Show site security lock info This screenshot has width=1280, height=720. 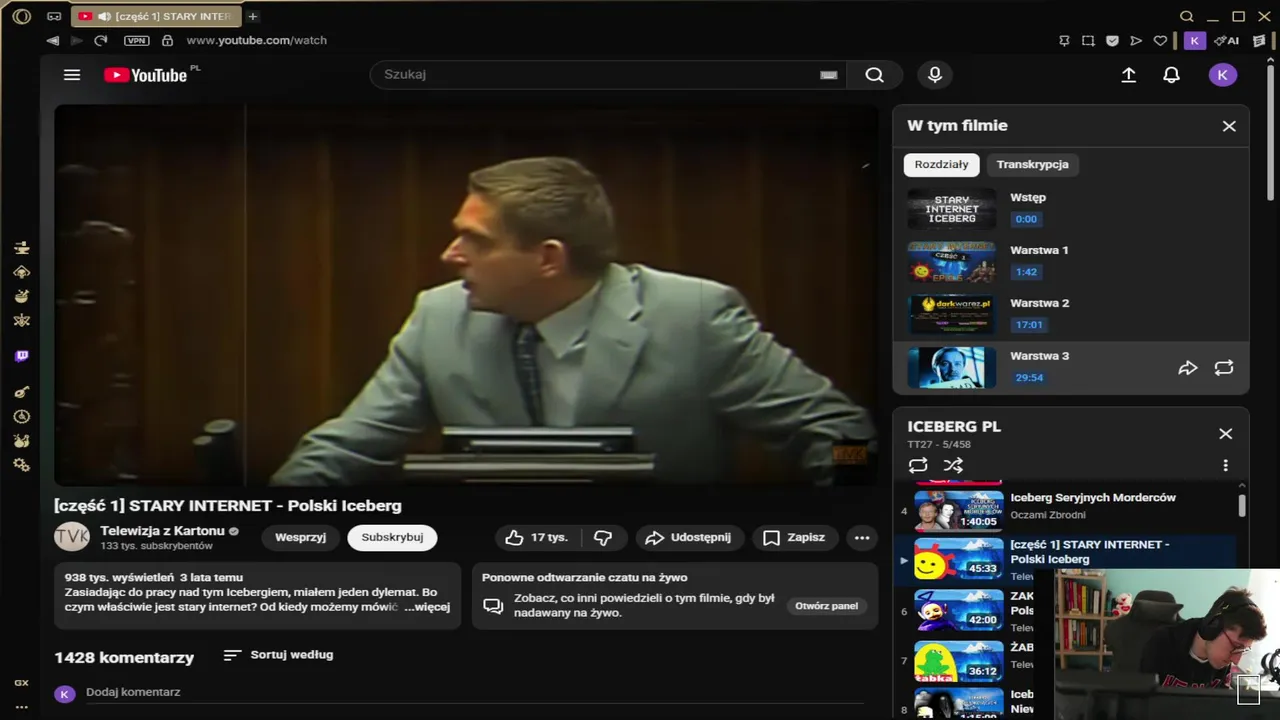(x=167, y=41)
